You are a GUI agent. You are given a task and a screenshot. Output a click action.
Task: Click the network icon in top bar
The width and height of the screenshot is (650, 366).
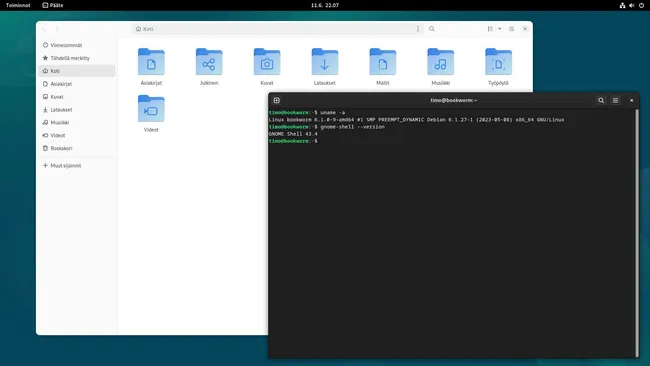click(622, 5)
